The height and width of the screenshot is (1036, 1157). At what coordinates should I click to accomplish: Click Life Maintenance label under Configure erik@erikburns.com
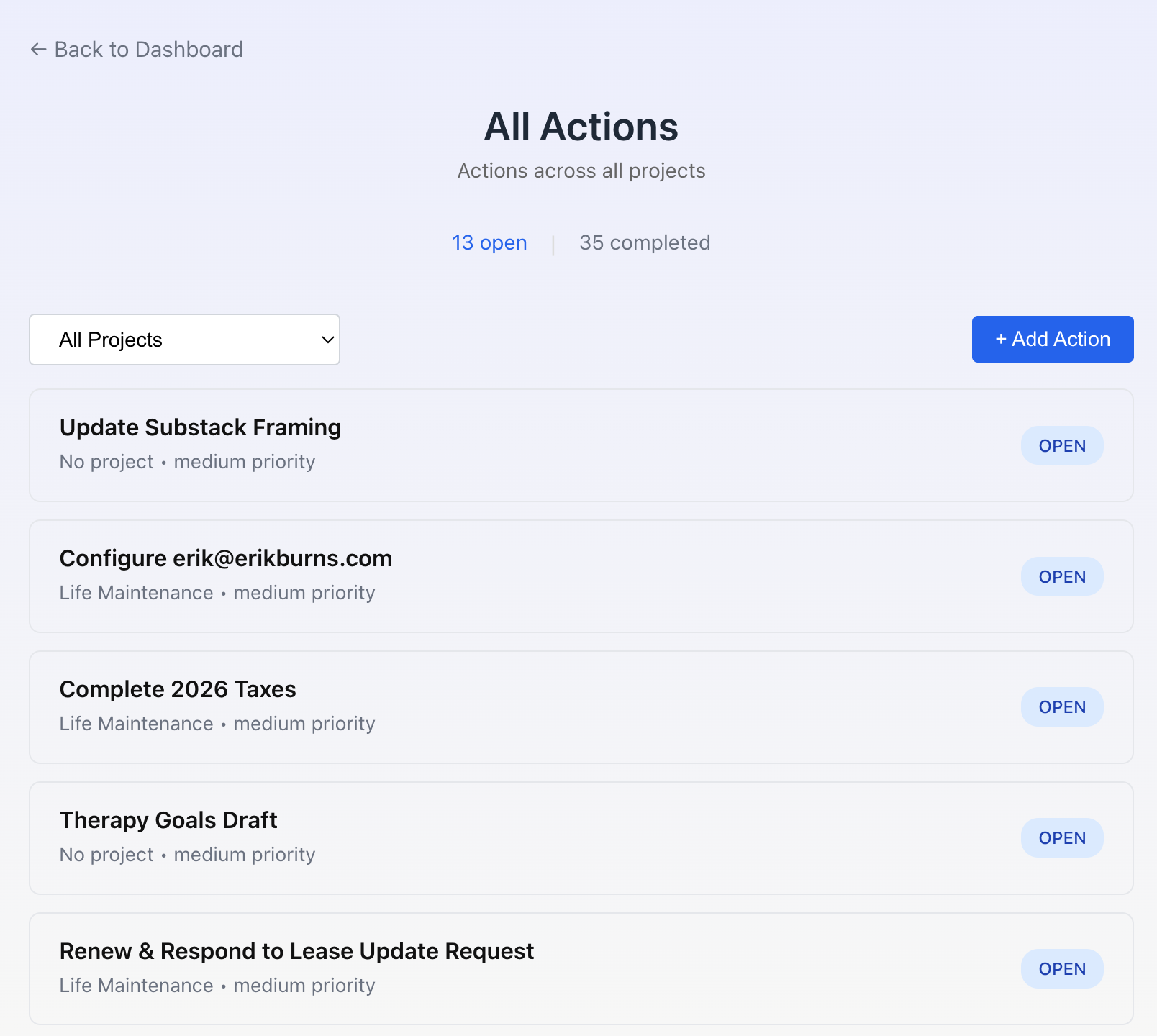point(136,593)
